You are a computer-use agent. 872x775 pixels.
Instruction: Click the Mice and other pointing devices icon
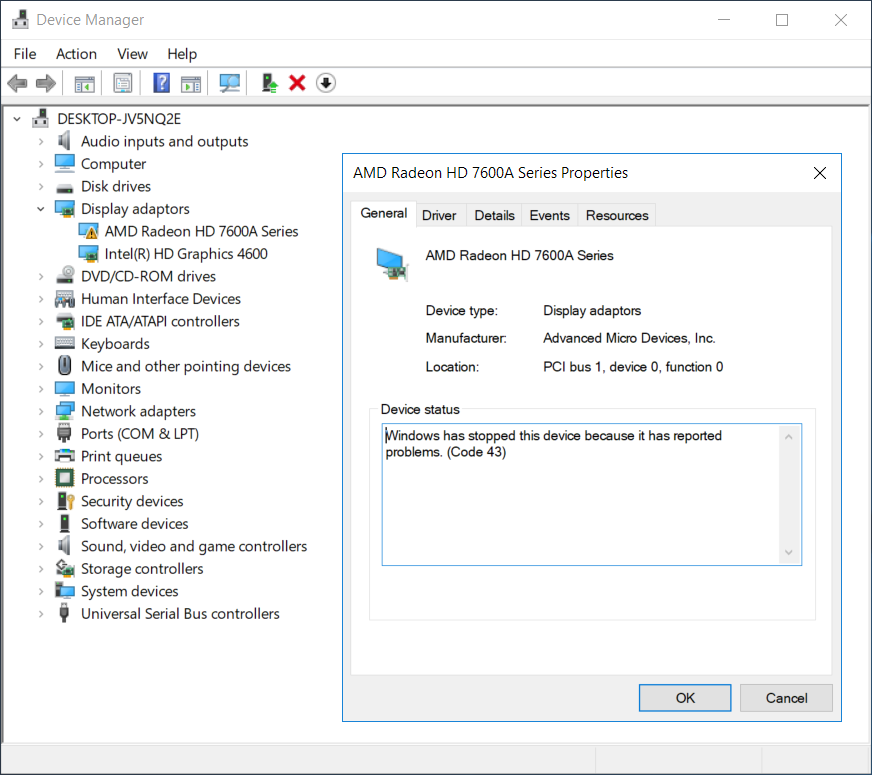point(65,366)
